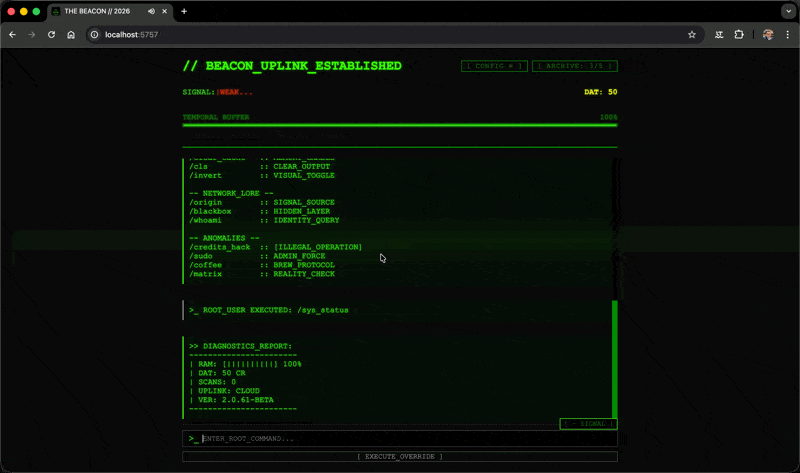Bookmark this page with the star icon

tap(691, 34)
